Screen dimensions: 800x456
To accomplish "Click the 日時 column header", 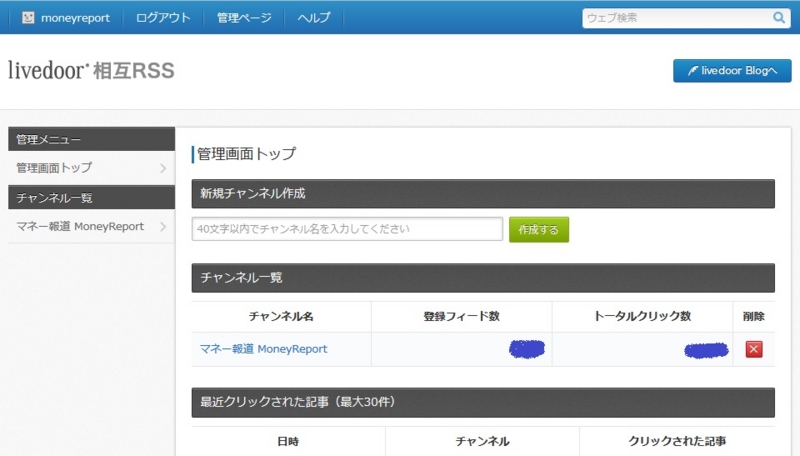I will (x=288, y=441).
